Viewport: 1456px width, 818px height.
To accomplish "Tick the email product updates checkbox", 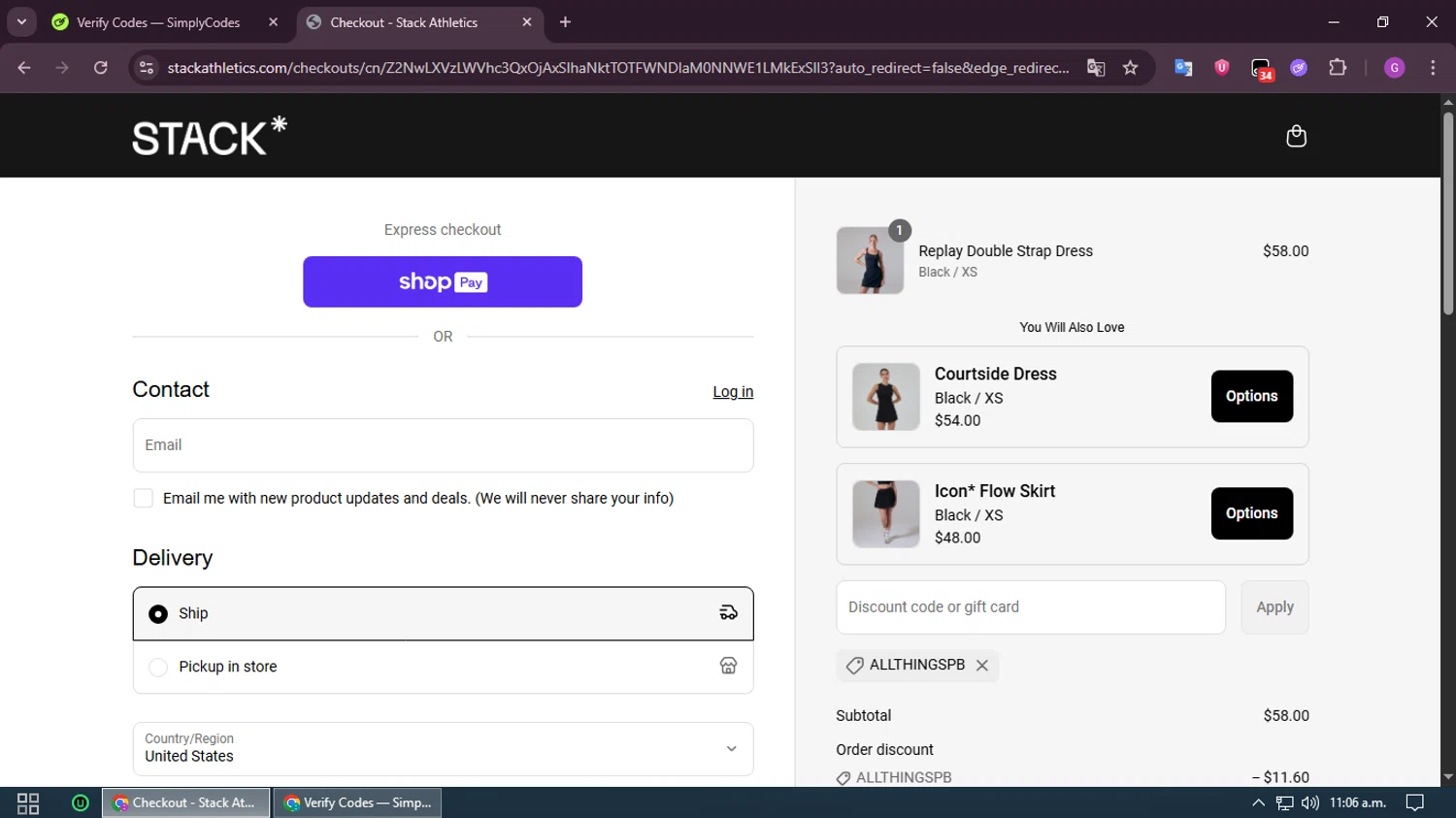I will coord(144,498).
